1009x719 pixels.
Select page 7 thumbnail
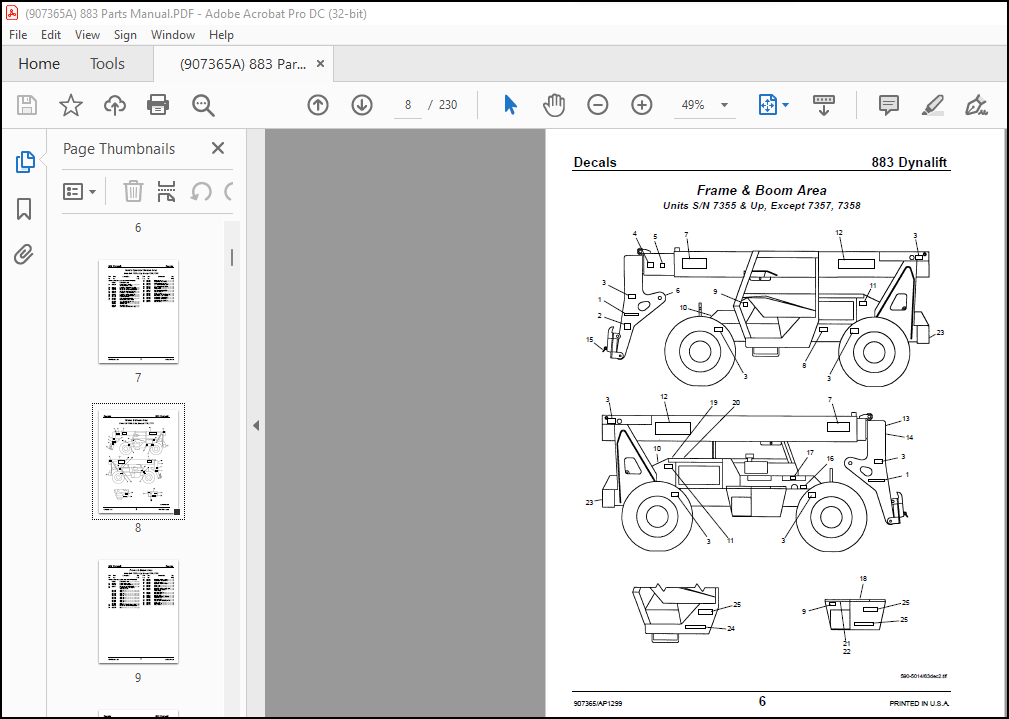(138, 312)
